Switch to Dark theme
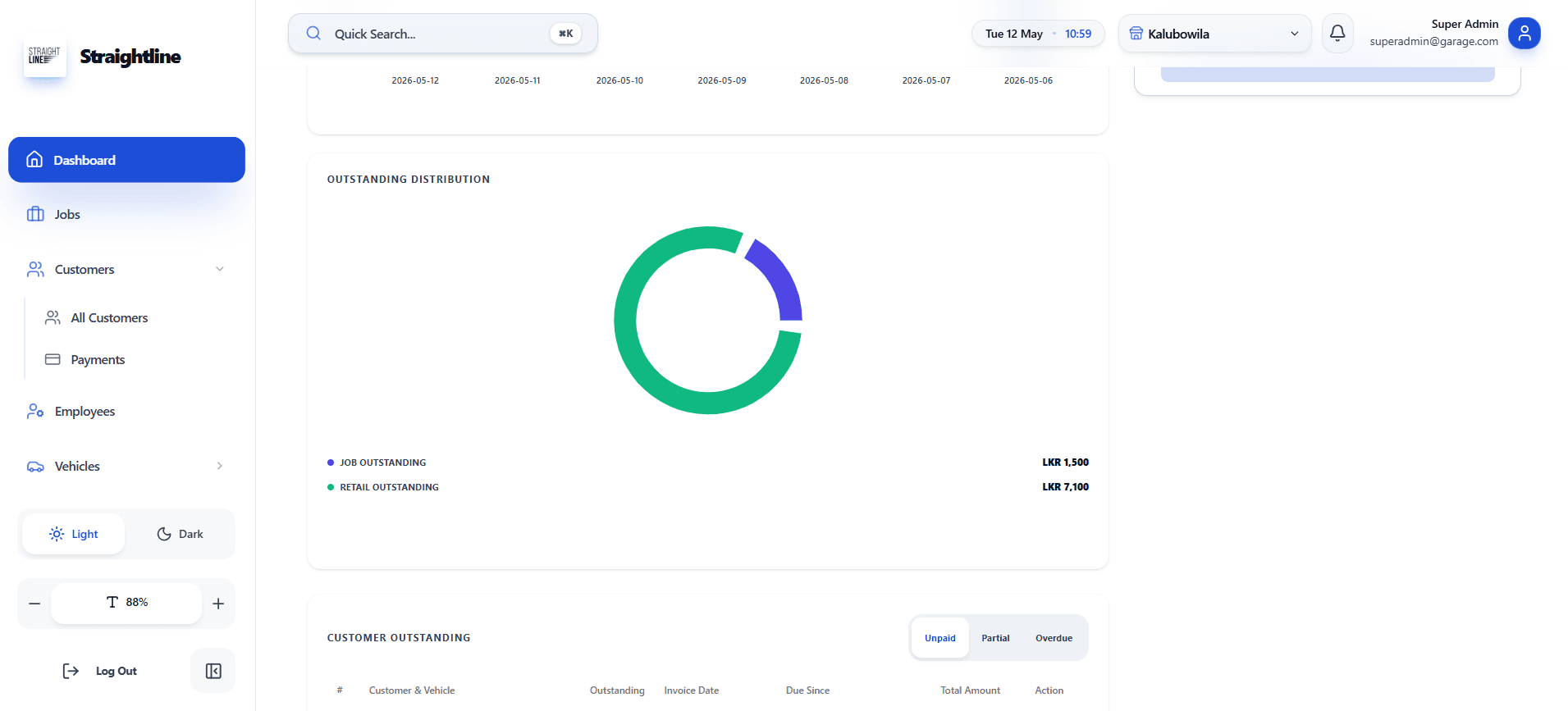1568x711 pixels. tap(180, 534)
